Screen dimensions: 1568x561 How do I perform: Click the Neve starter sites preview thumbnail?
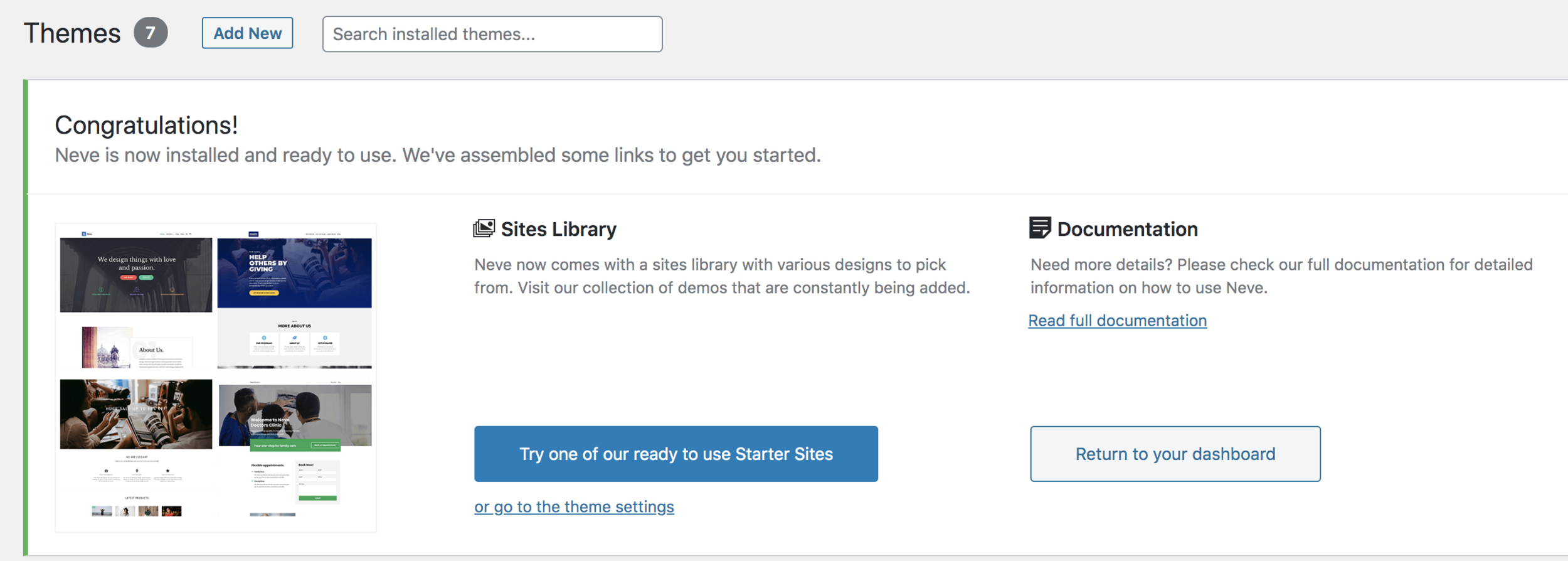[x=216, y=378]
